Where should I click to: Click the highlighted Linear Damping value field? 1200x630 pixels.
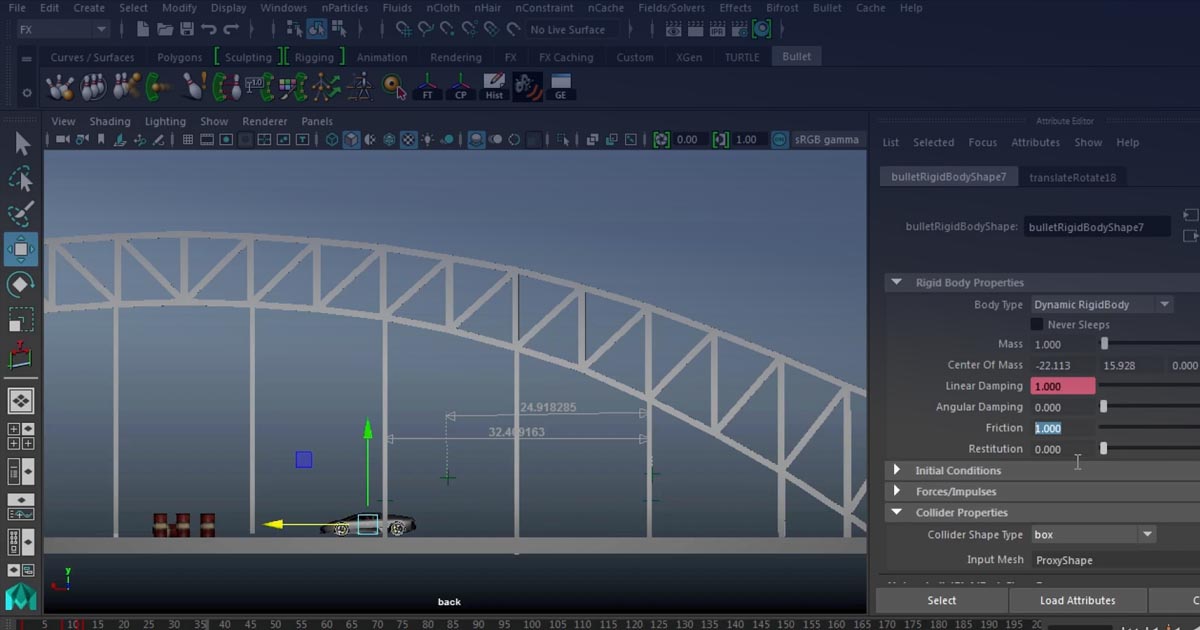click(x=1062, y=385)
